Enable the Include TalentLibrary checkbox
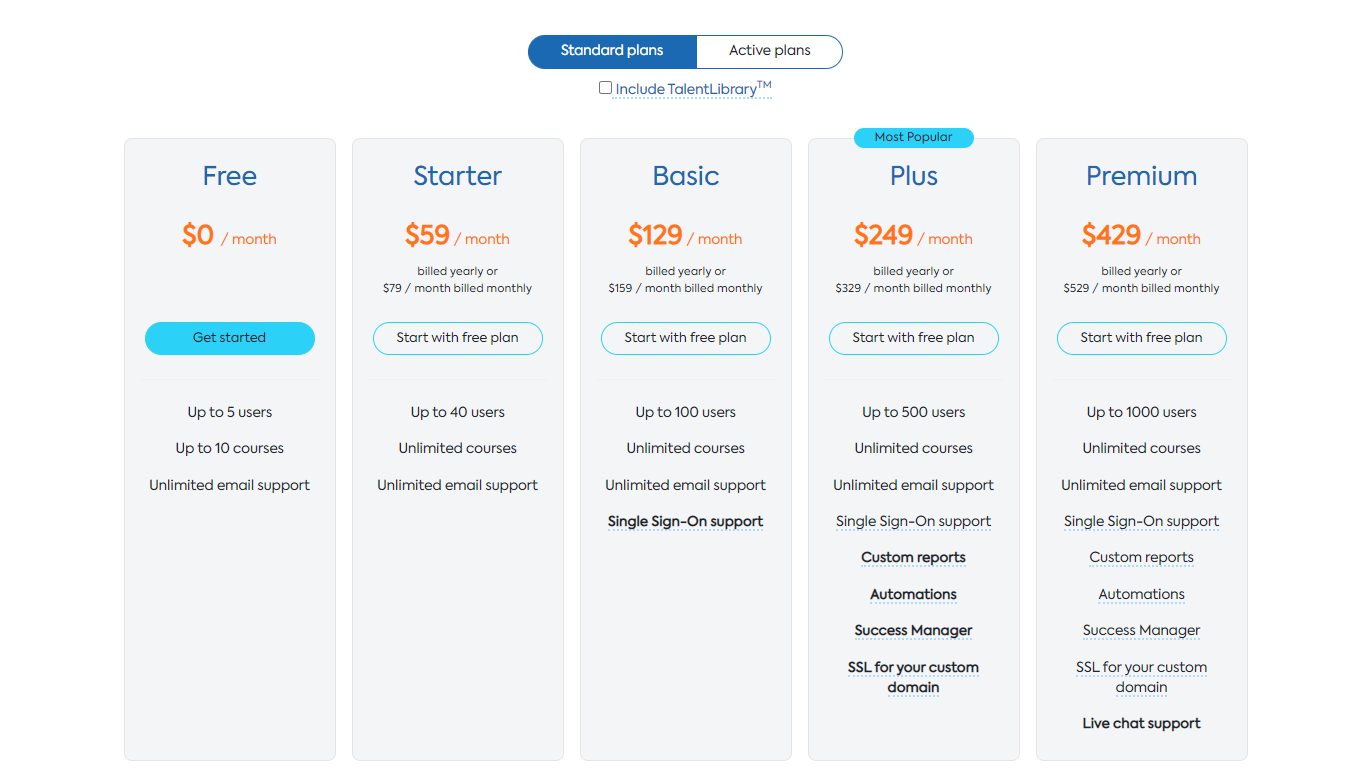The height and width of the screenshot is (774, 1363). tap(605, 87)
